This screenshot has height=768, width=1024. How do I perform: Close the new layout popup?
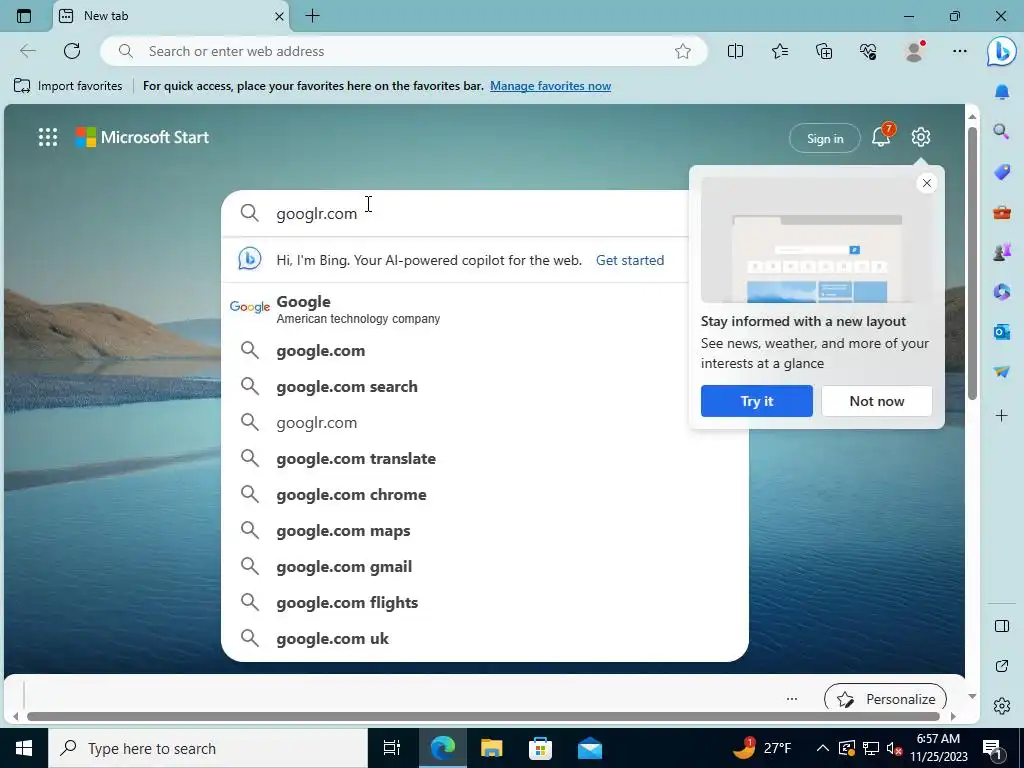tap(927, 183)
